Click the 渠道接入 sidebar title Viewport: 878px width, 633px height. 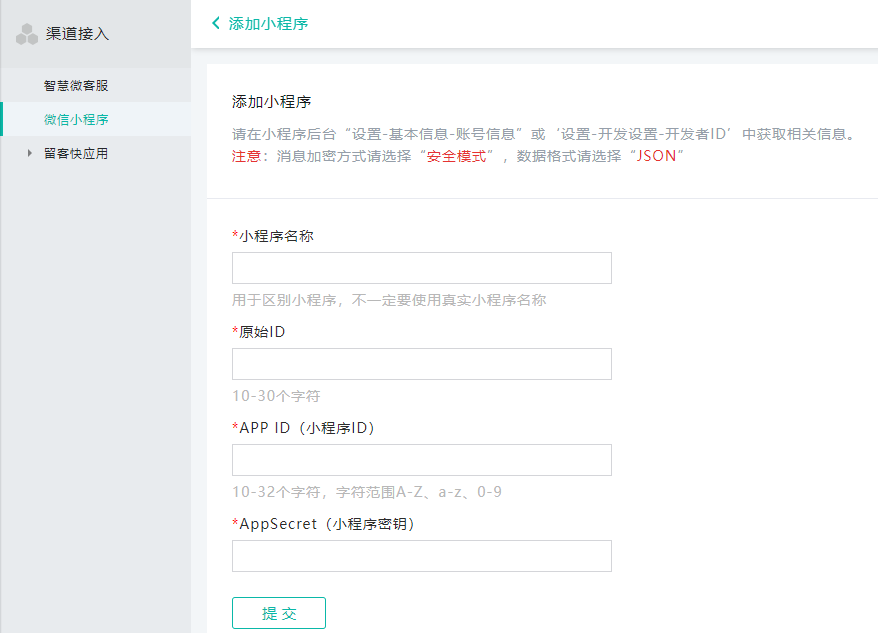point(77,34)
